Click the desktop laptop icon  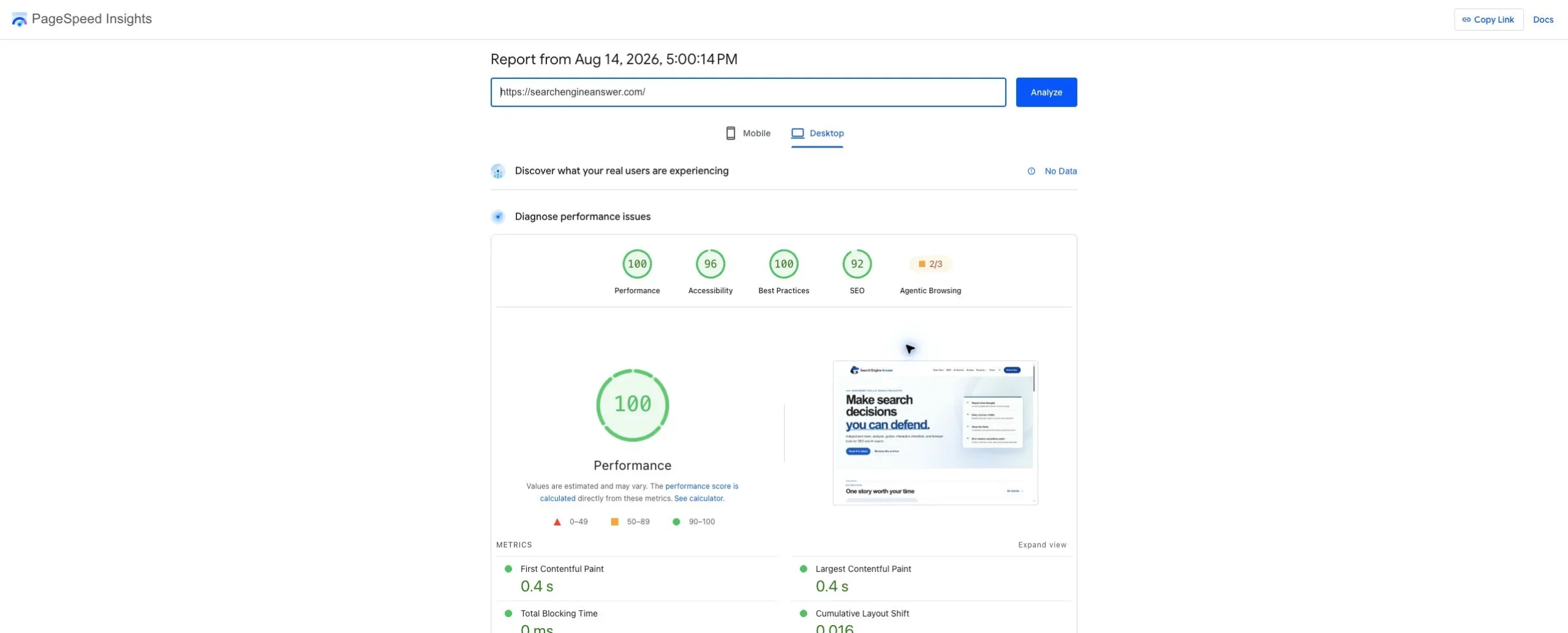click(797, 133)
